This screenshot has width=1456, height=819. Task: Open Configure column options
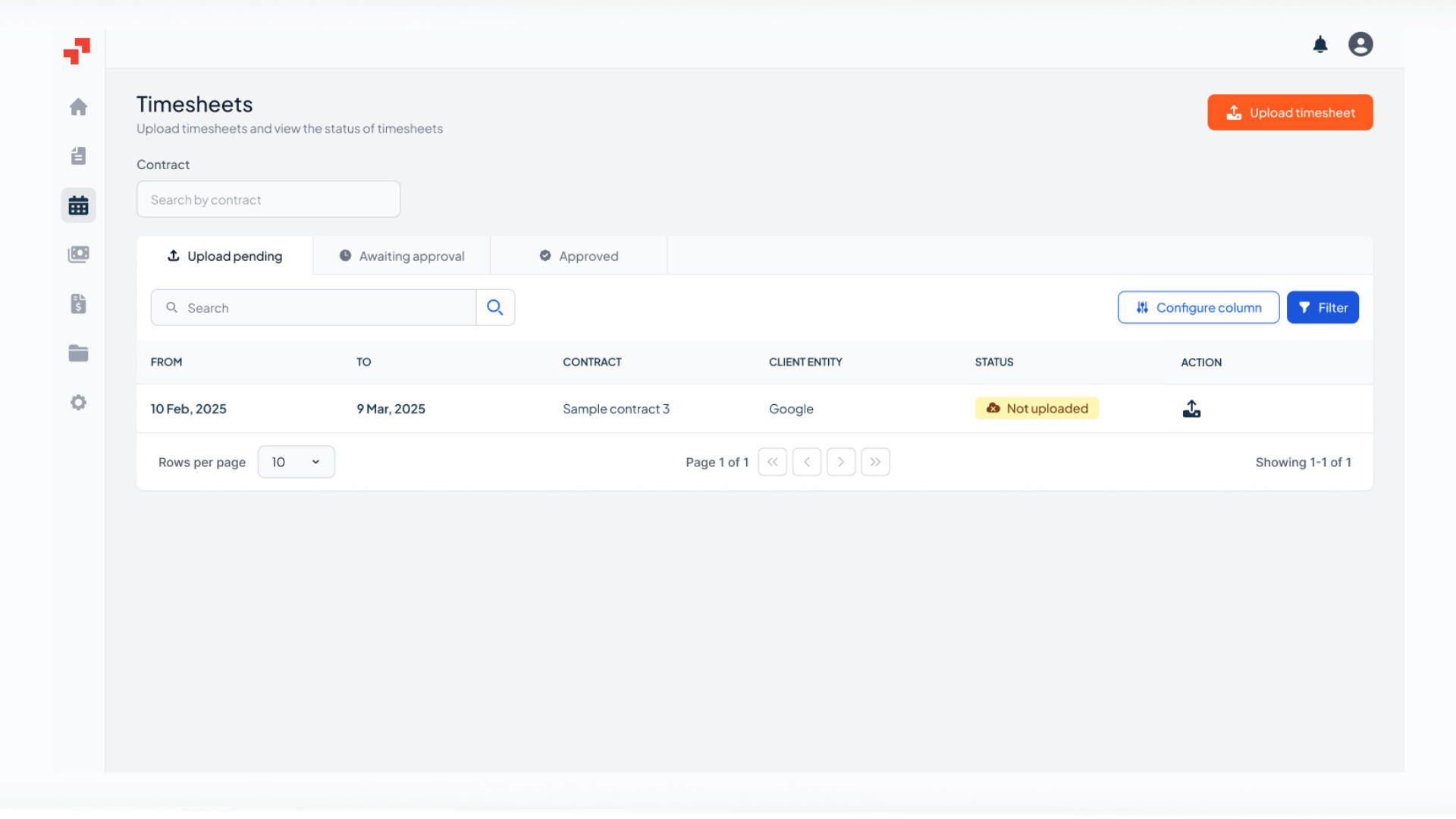tap(1198, 307)
